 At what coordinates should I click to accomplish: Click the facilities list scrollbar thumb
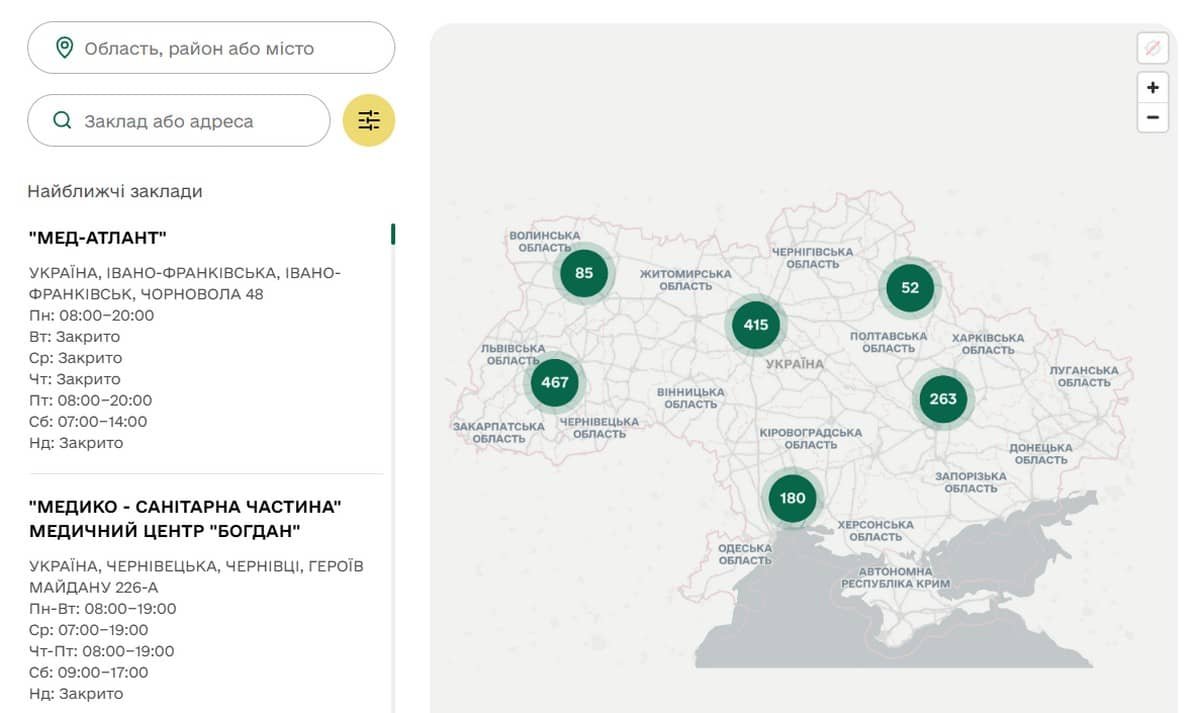pyautogui.click(x=393, y=234)
